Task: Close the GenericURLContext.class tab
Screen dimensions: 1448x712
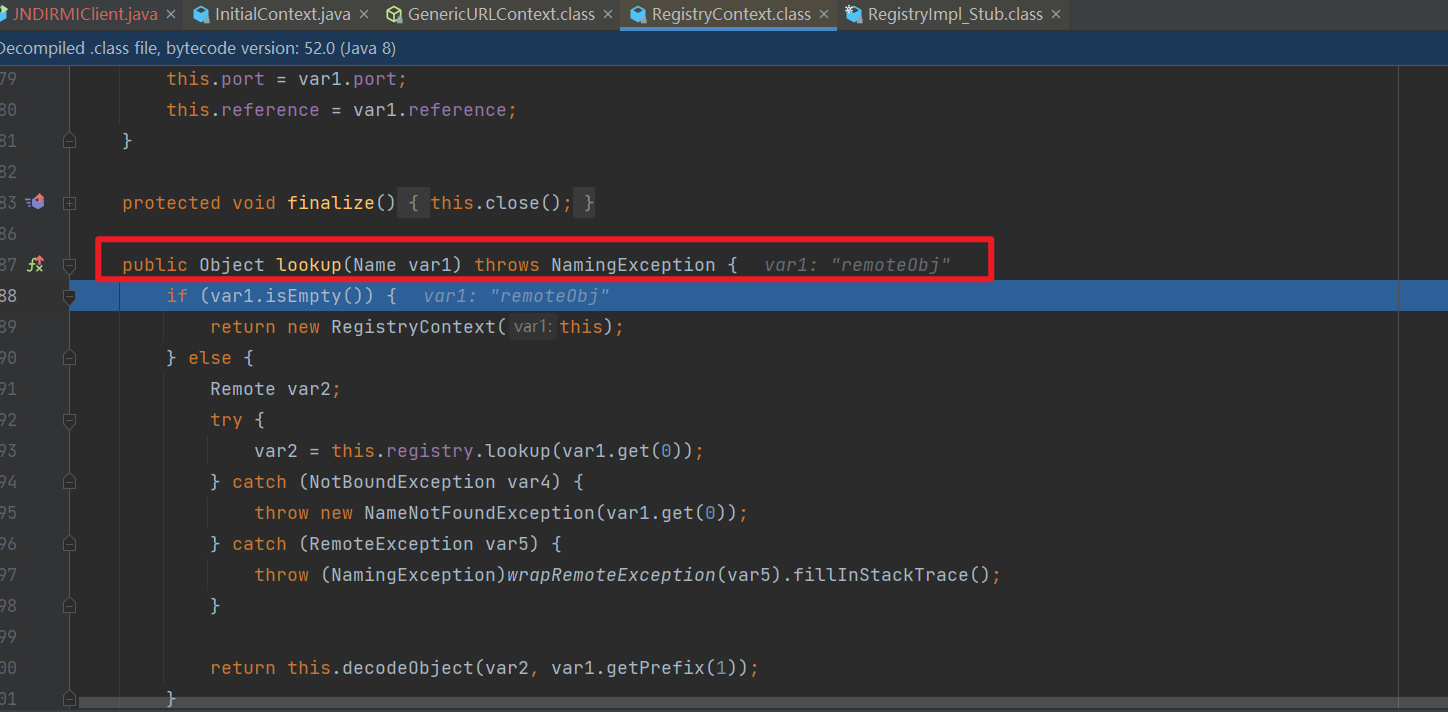Action: click(607, 15)
